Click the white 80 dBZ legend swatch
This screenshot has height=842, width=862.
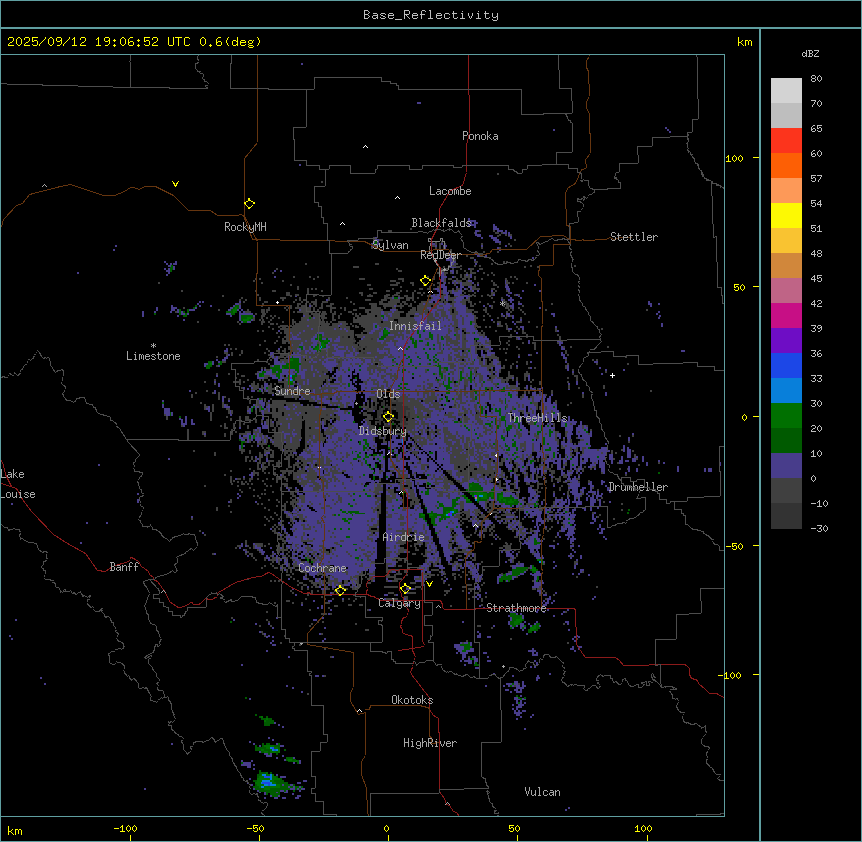pyautogui.click(x=786, y=91)
